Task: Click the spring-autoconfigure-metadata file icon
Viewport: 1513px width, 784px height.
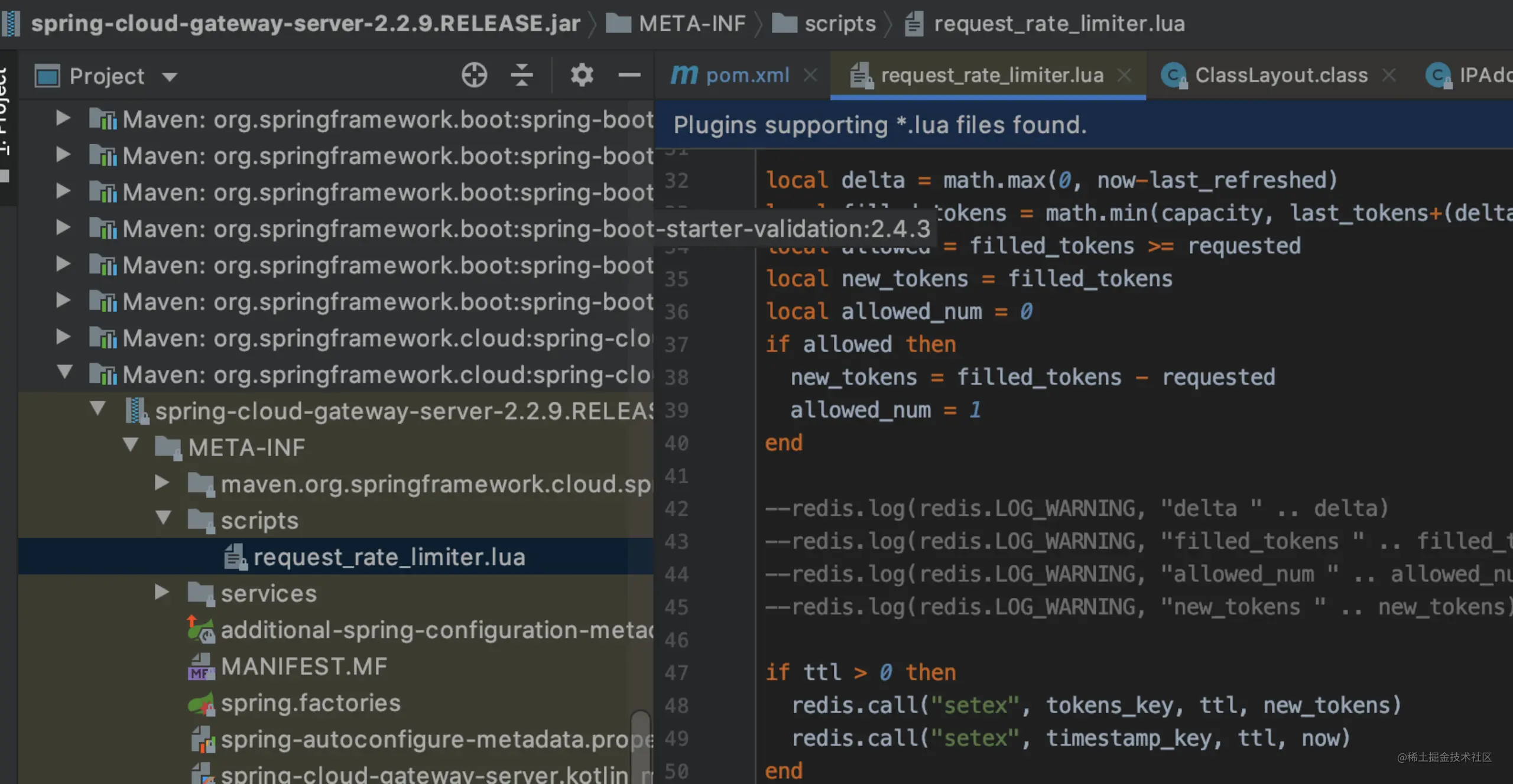Action: [x=202, y=740]
